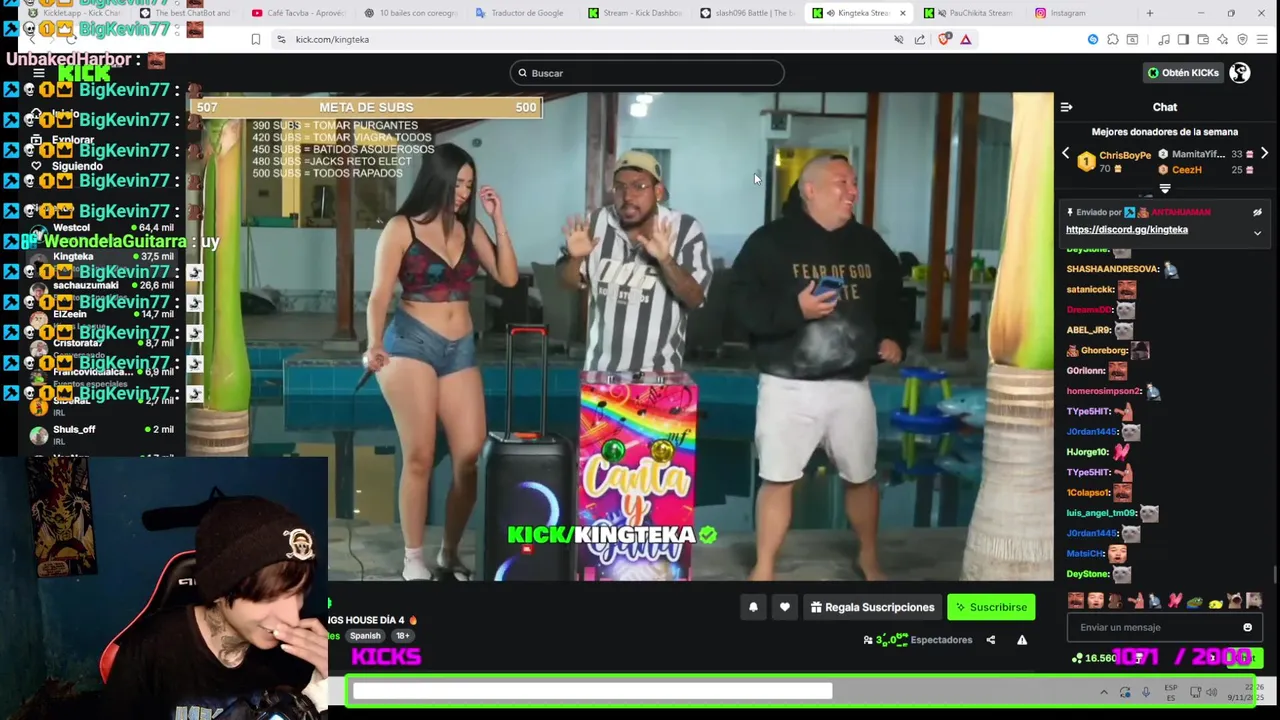
Task: Click ChrisBoyPe top donor name
Action: [x=1125, y=155]
